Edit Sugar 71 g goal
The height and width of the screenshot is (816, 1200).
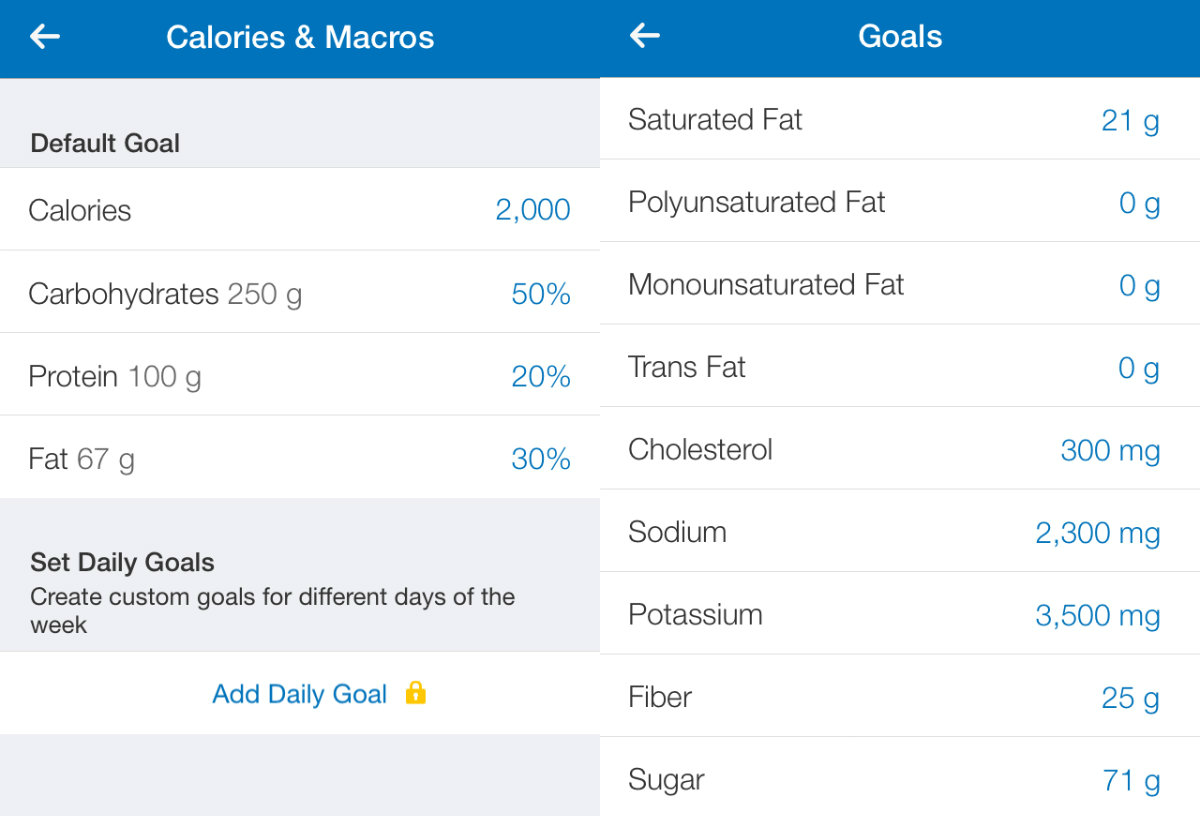click(1131, 780)
